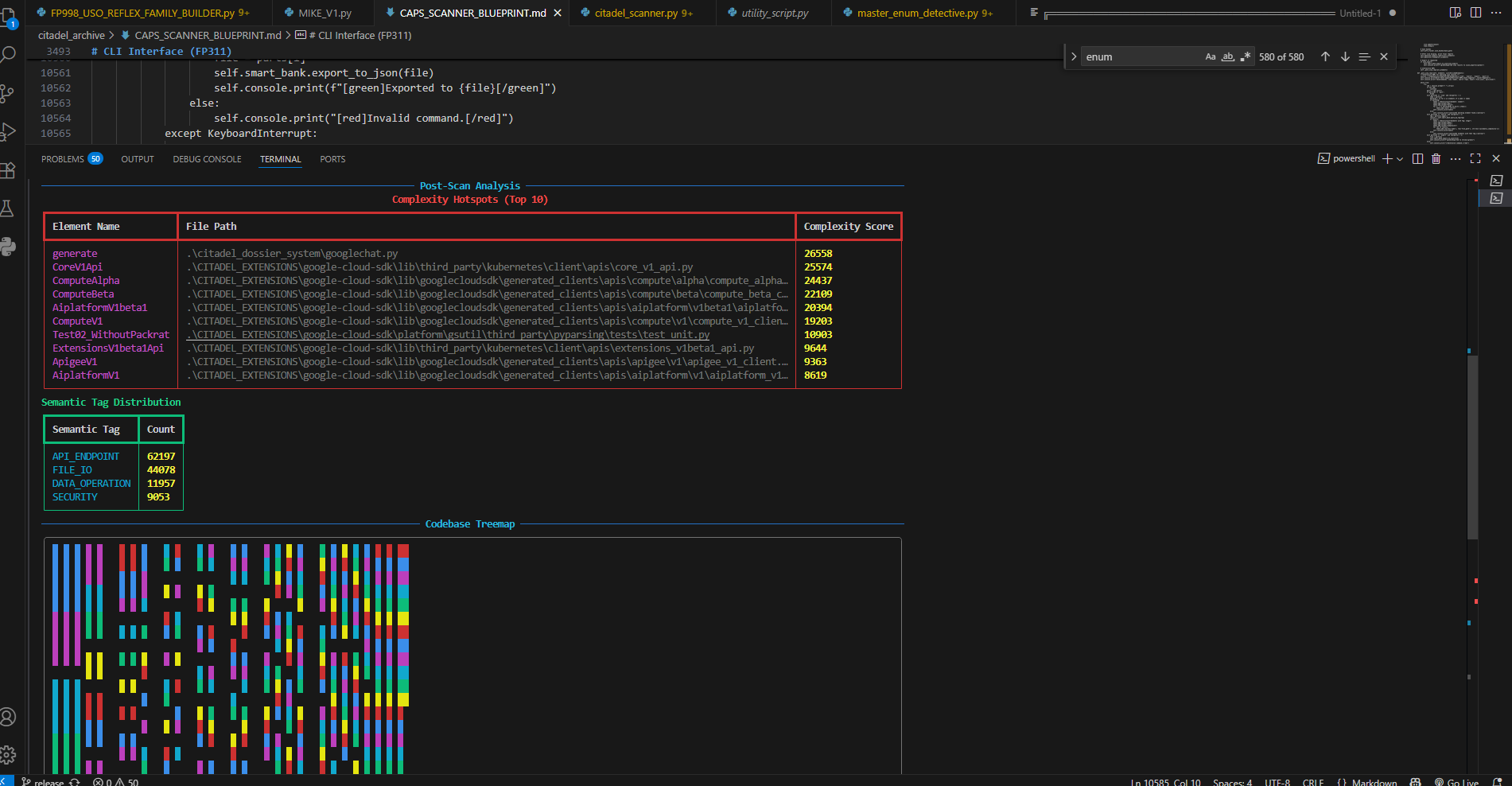Kill terminal using the trash icon
Viewport: 1512px width, 786px height.
pyautogui.click(x=1436, y=159)
